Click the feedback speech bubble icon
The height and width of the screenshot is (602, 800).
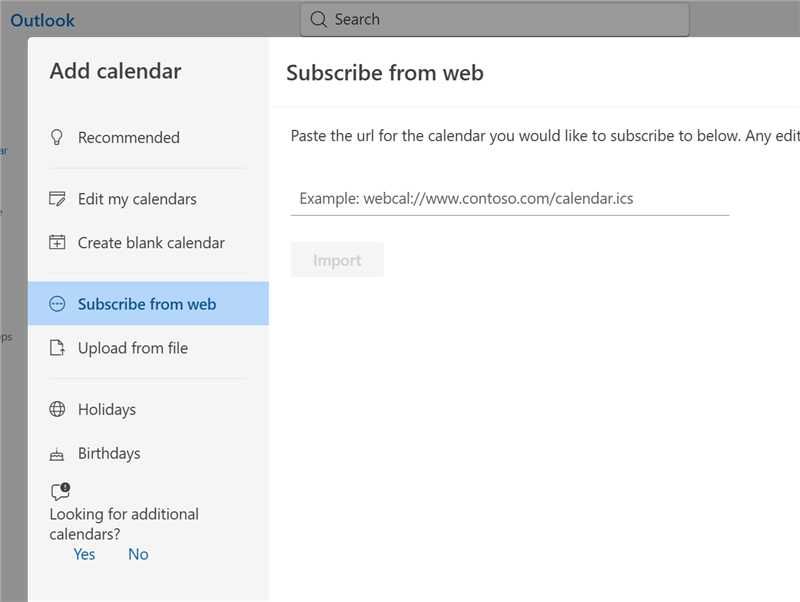(60, 492)
